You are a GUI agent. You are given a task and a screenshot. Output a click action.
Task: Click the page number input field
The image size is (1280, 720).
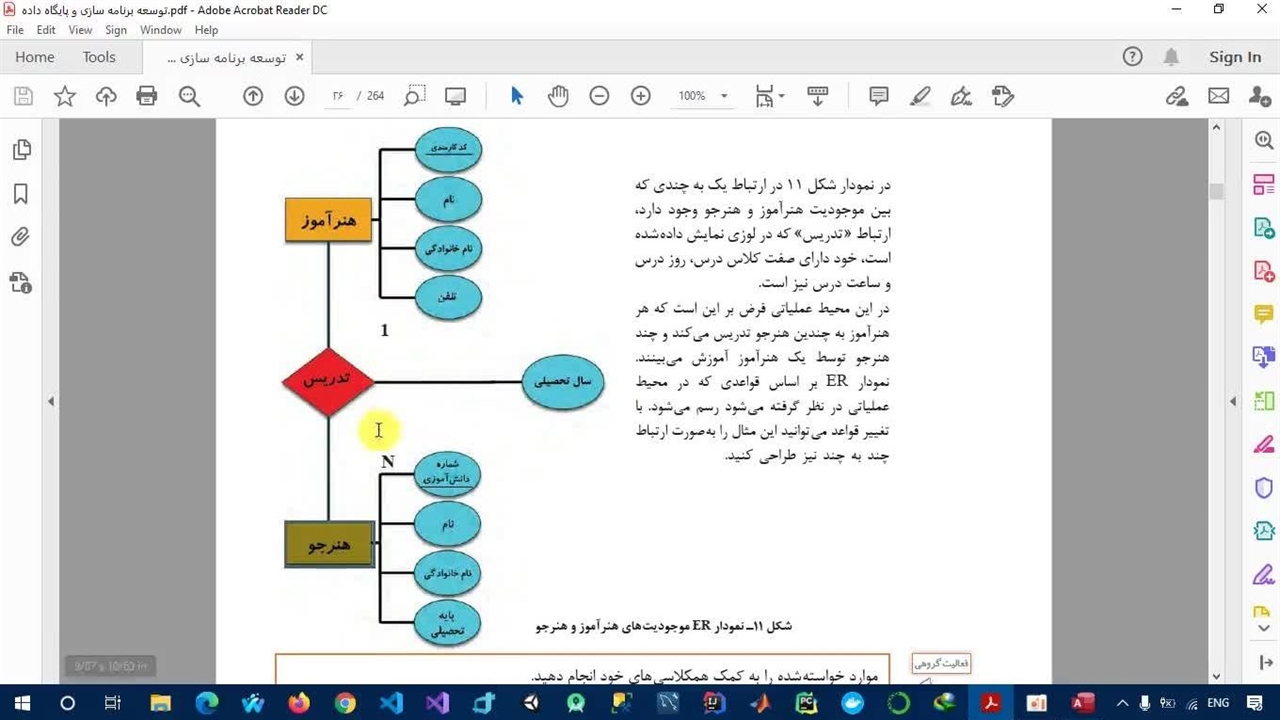coord(338,96)
